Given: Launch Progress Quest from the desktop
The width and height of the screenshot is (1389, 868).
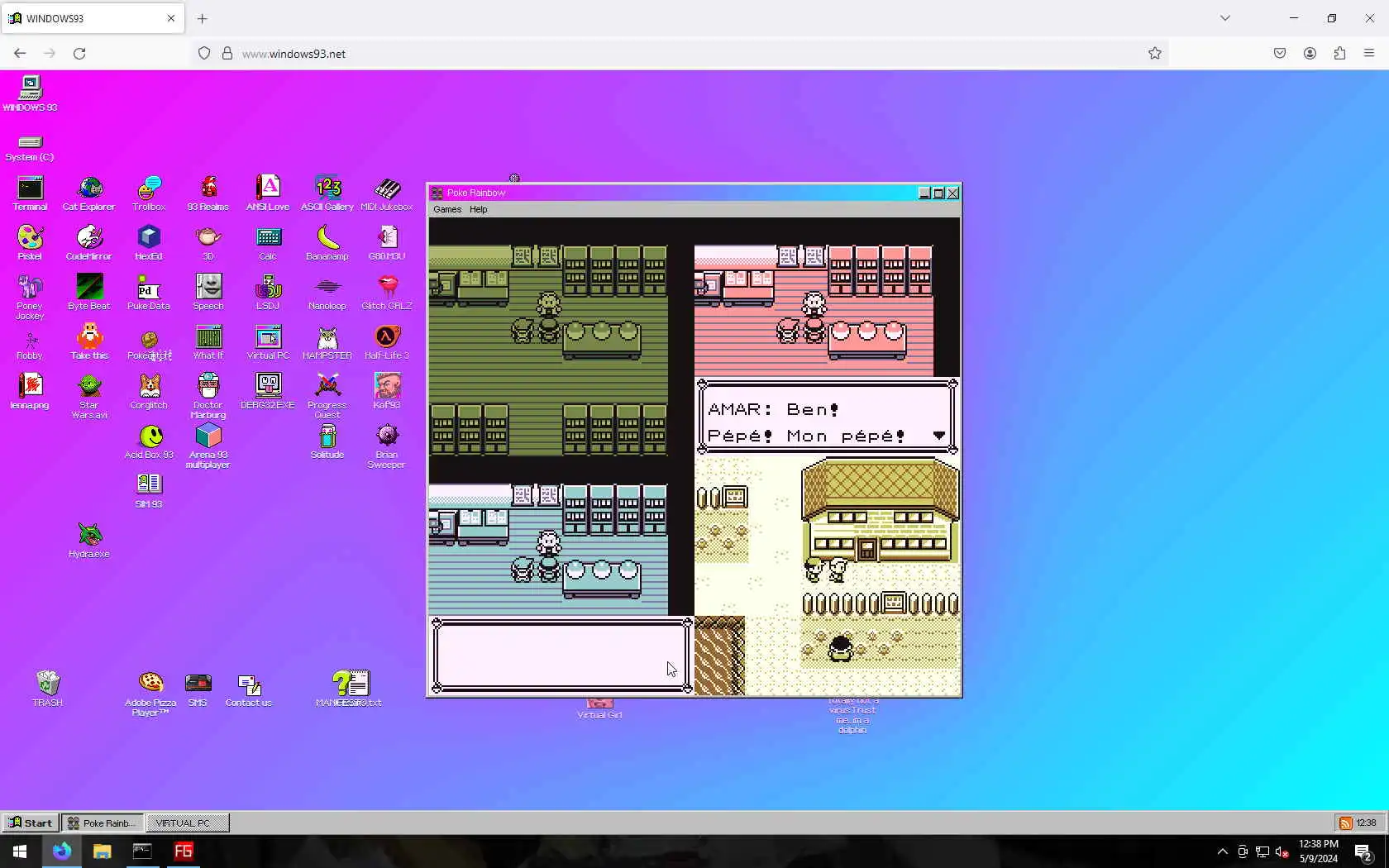Looking at the screenshot, I should 327,397.
